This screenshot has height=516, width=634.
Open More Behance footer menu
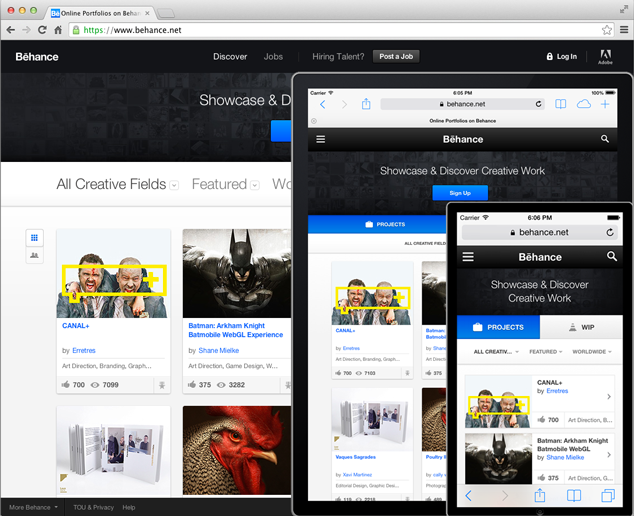point(33,507)
